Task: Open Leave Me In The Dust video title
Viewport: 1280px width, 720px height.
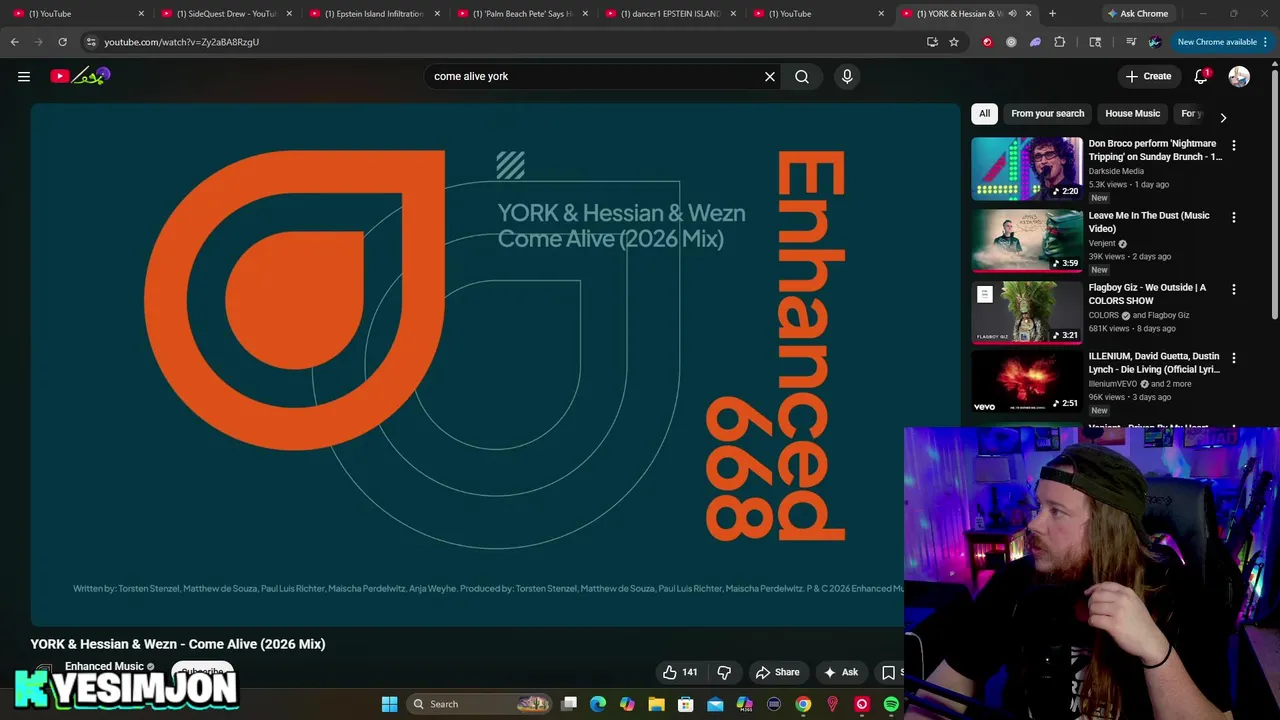Action: click(1149, 222)
